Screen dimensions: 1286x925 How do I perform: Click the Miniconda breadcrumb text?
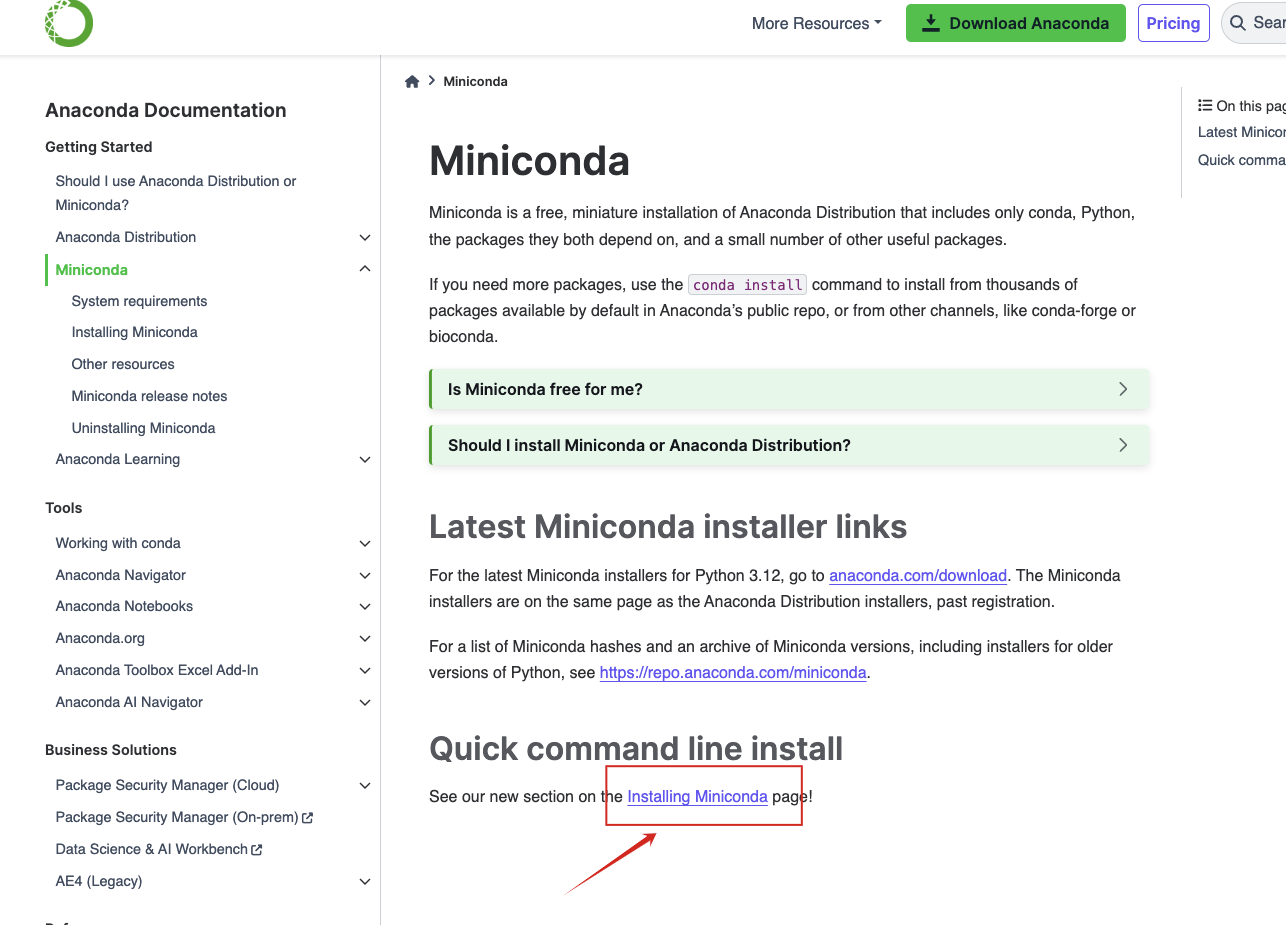pyautogui.click(x=475, y=81)
